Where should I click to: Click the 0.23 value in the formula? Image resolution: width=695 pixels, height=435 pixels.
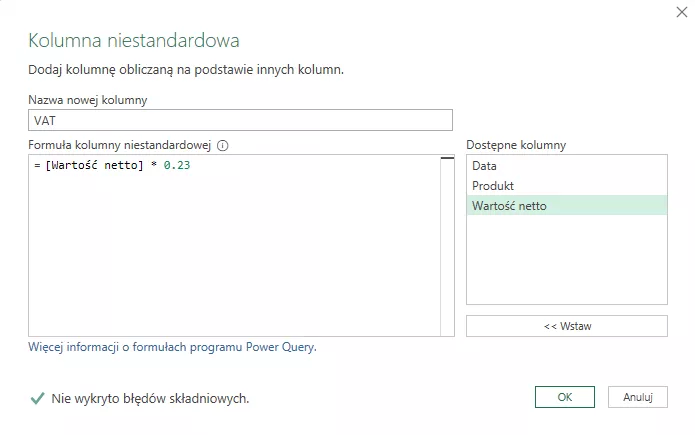point(176,166)
